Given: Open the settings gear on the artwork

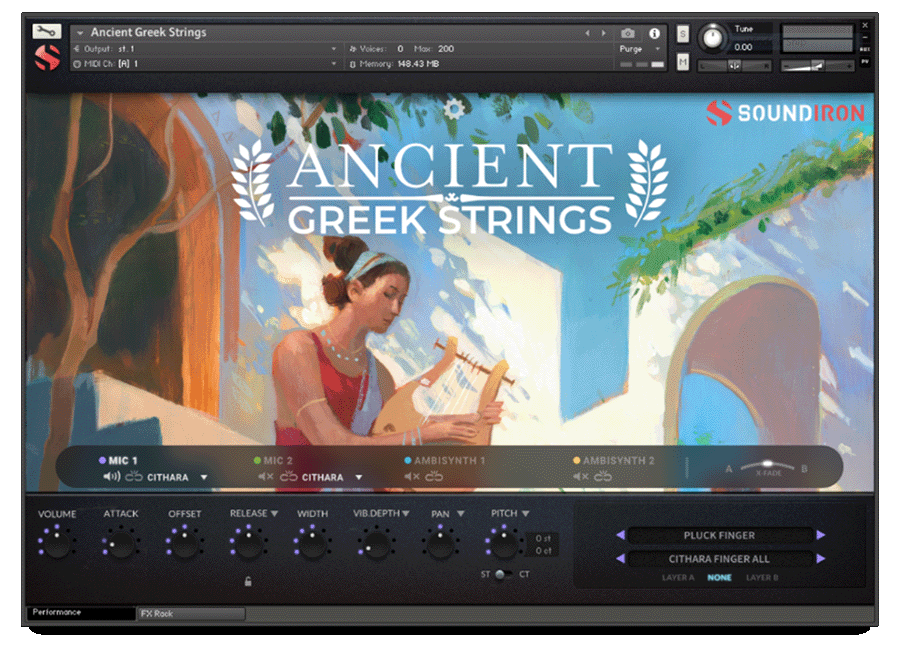Looking at the screenshot, I should pos(454,108).
